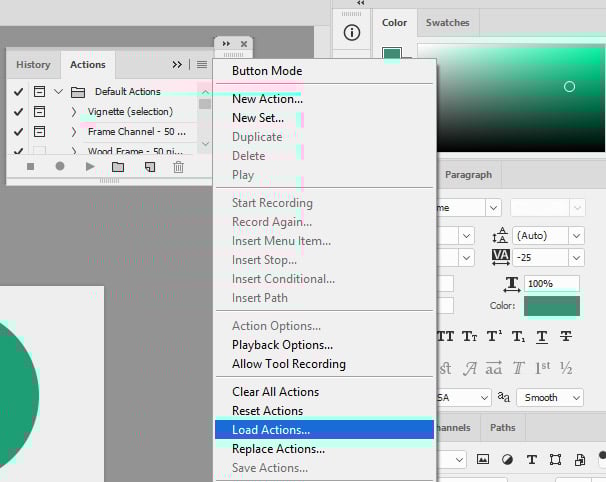Image resolution: width=606 pixels, height=482 pixels.
Task: Toggle Subscript text style
Action: pyautogui.click(x=518, y=337)
